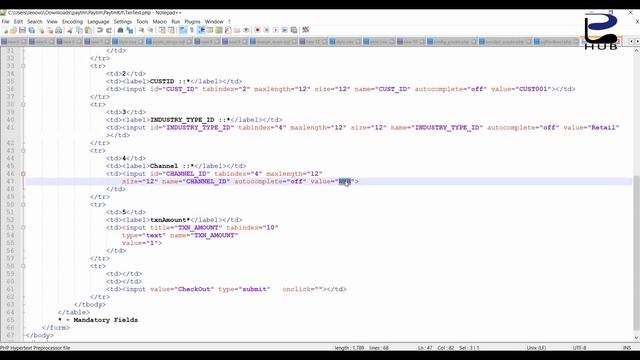The height and width of the screenshot is (360, 640).
Task: Redo using the toolbar Redo icon
Action: (109, 30)
